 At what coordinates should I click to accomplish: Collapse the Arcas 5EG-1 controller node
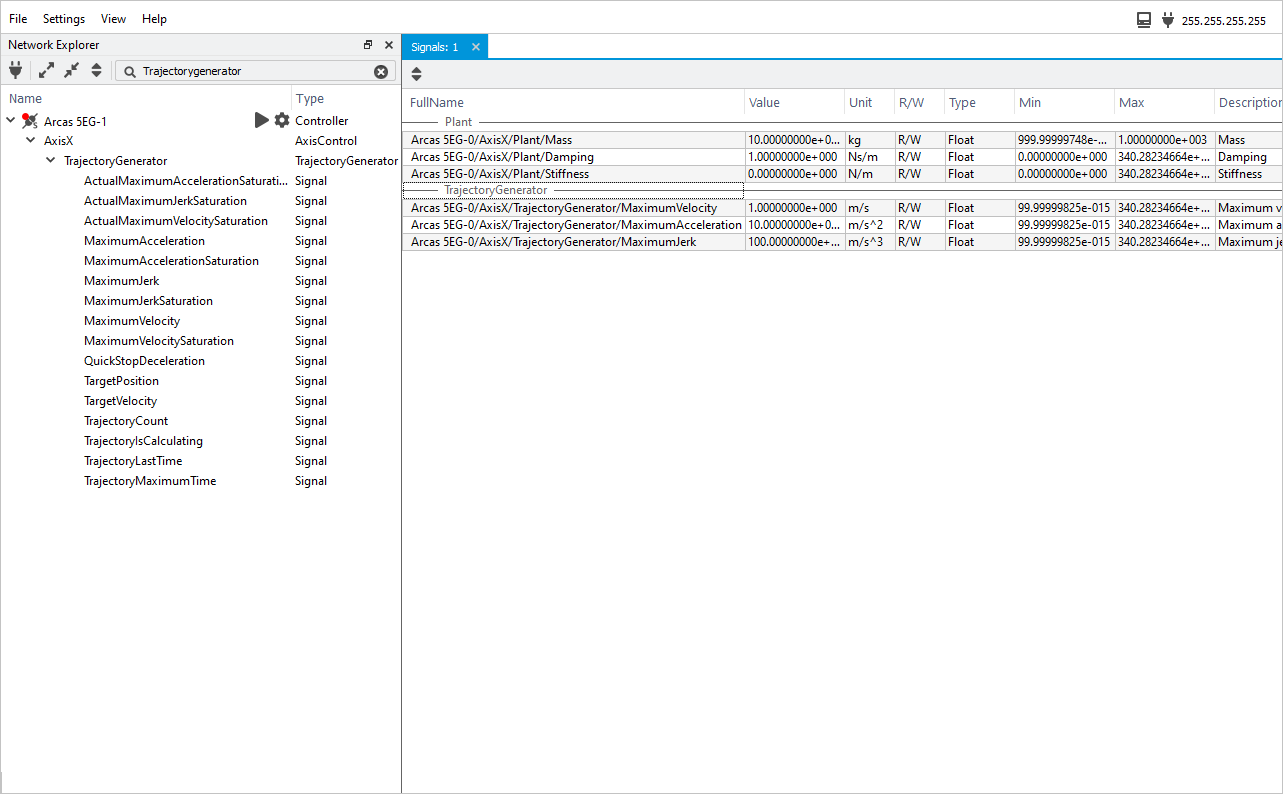(11, 121)
